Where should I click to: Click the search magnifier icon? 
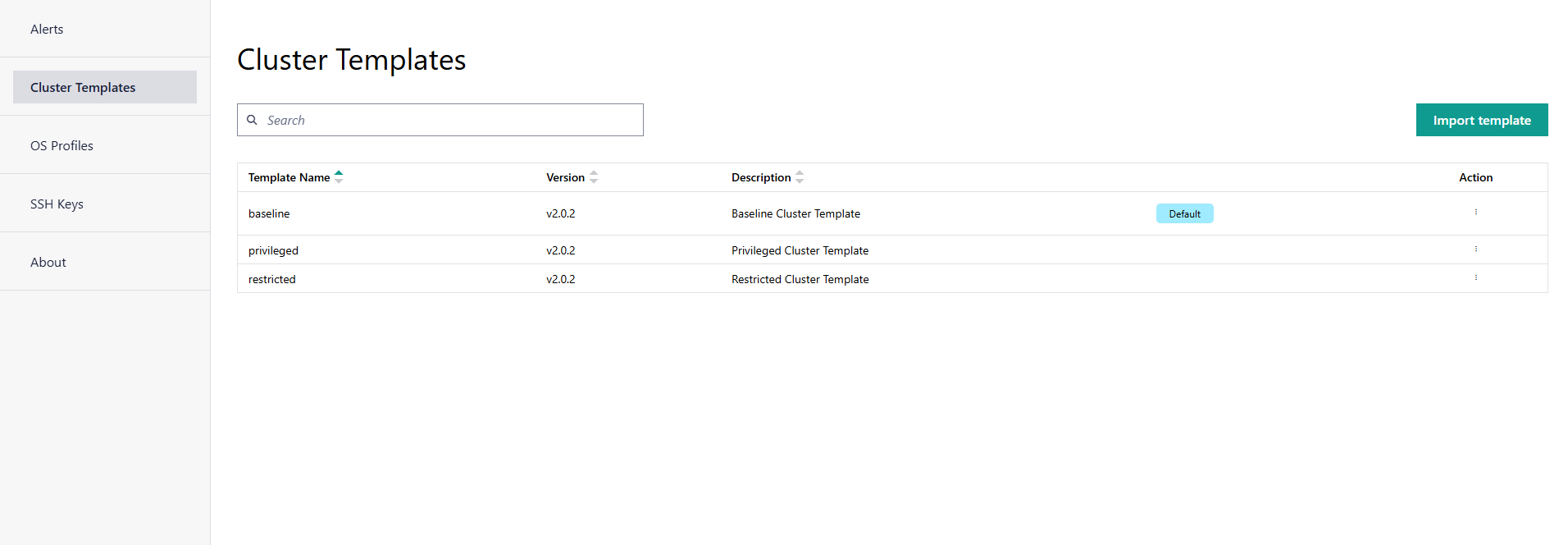(252, 120)
